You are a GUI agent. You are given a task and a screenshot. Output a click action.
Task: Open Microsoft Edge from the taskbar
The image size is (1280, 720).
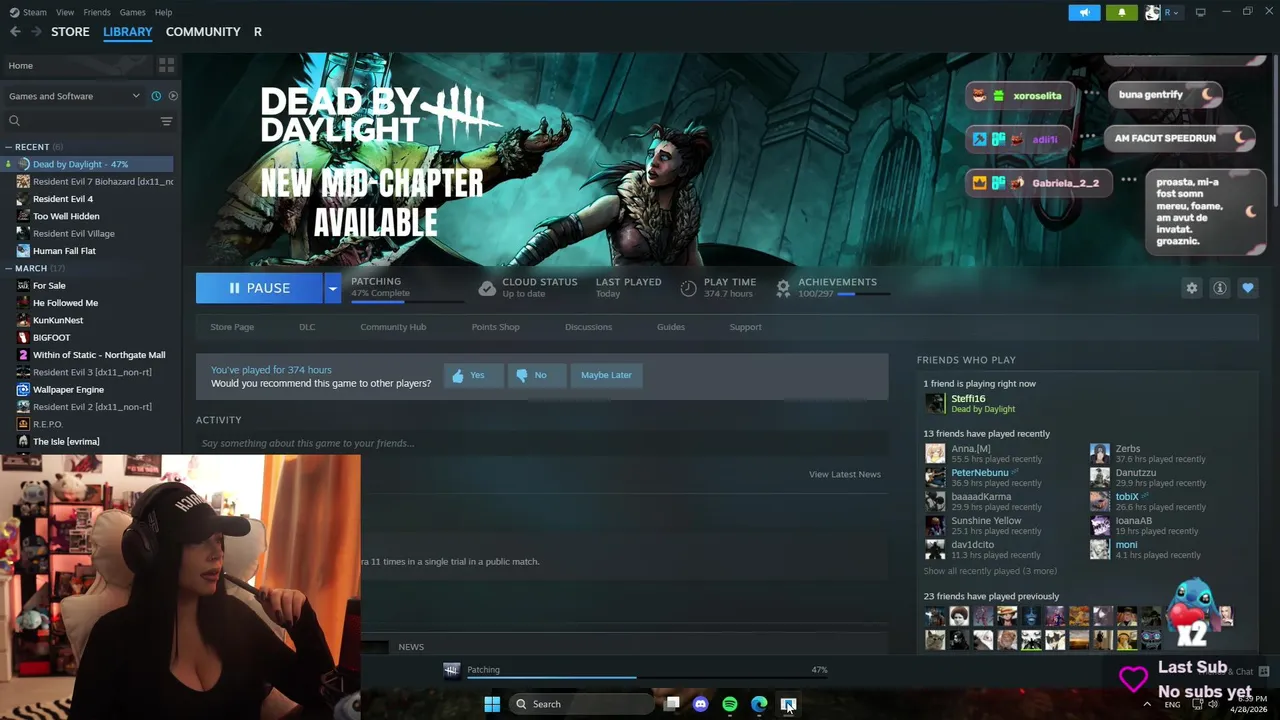click(759, 704)
